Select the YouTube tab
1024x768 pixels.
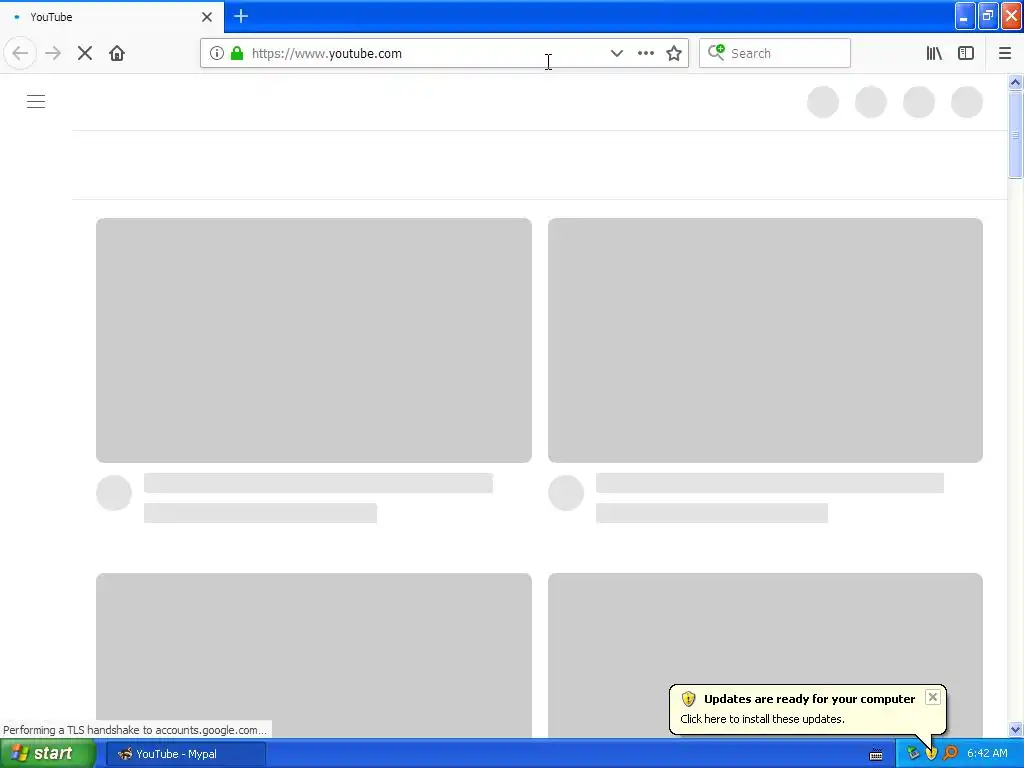coord(112,16)
